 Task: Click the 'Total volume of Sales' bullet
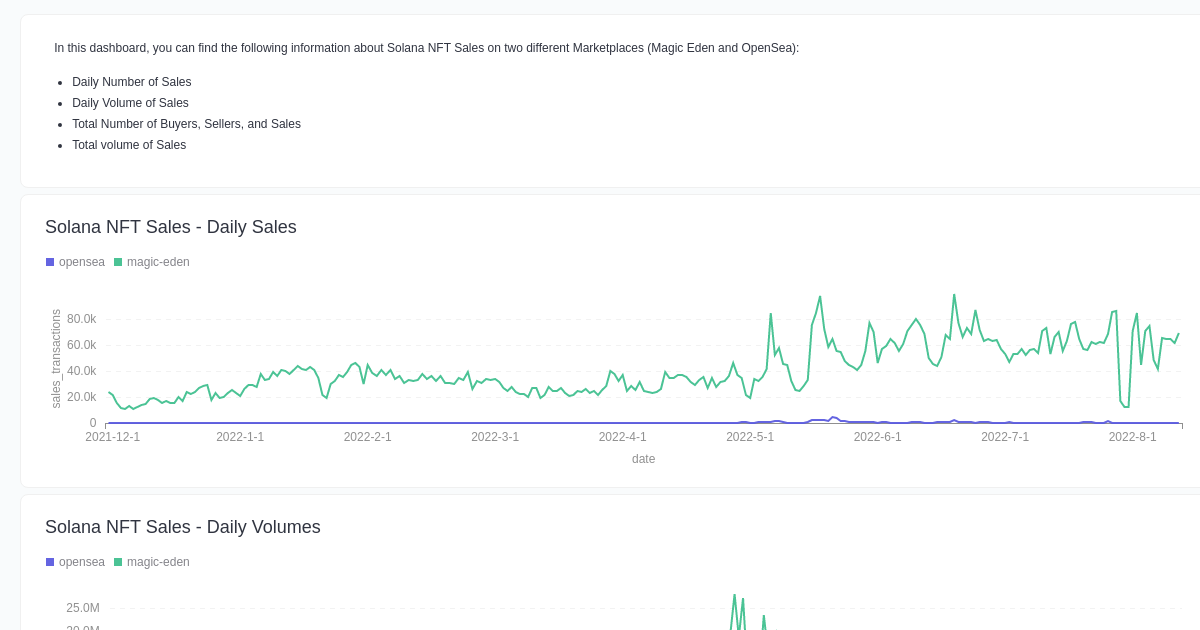tap(129, 145)
